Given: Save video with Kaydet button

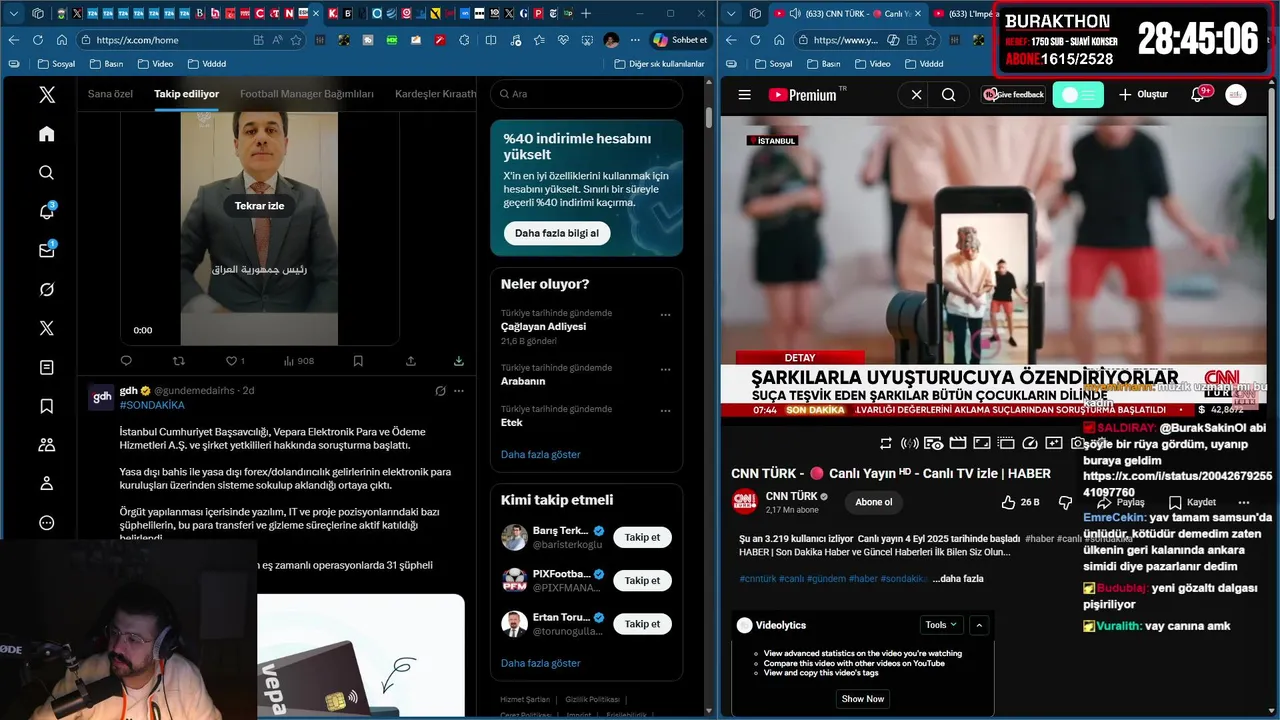Looking at the screenshot, I should coord(1192,502).
